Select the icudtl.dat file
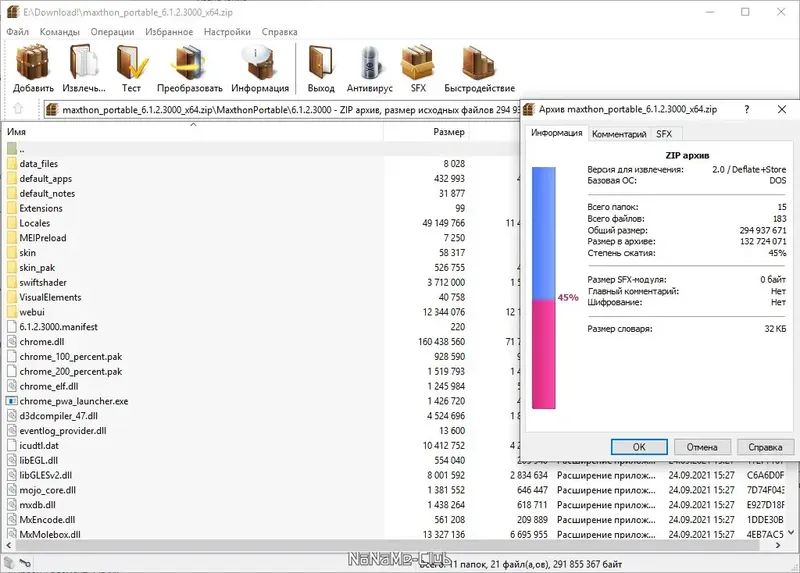 (x=39, y=445)
